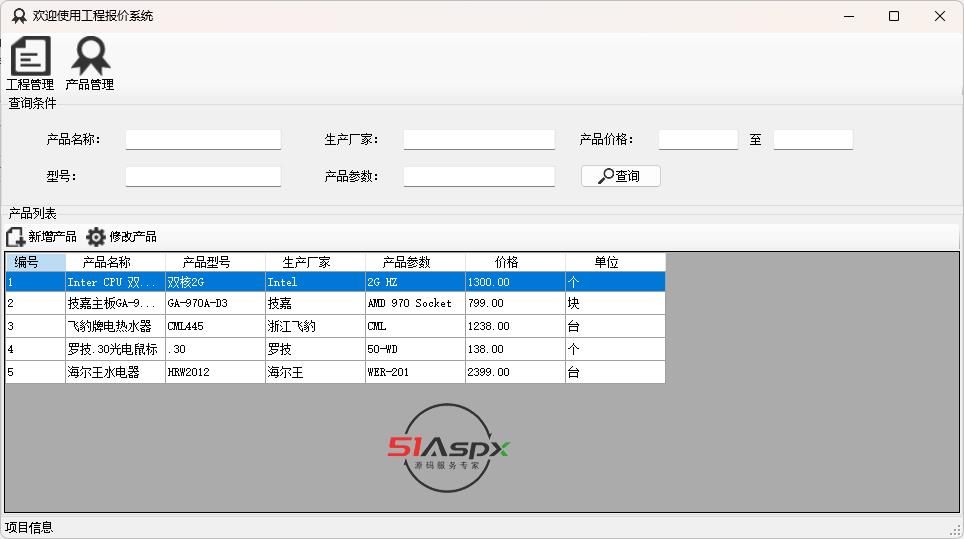Minimize the 工程报价系统 window
The height and width of the screenshot is (539, 964).
click(x=849, y=16)
